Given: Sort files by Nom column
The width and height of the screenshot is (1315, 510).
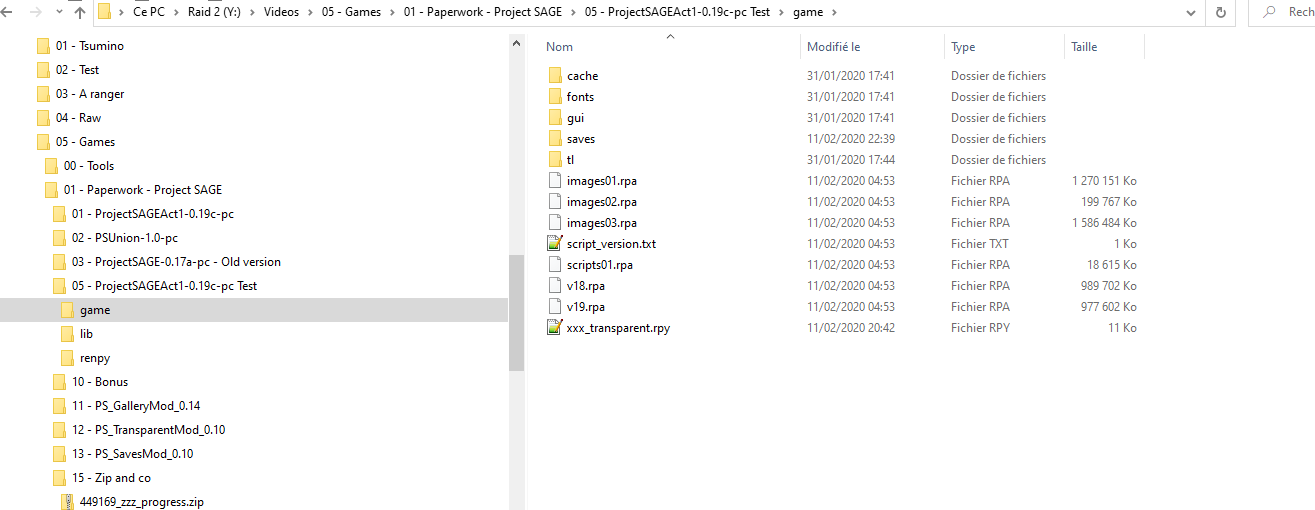Looking at the screenshot, I should pos(560,47).
